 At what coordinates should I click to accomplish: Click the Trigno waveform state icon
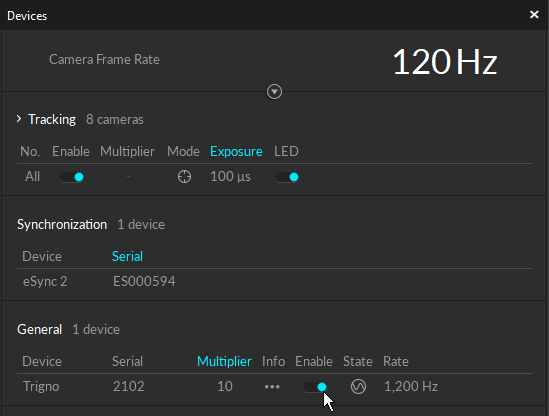(358, 387)
